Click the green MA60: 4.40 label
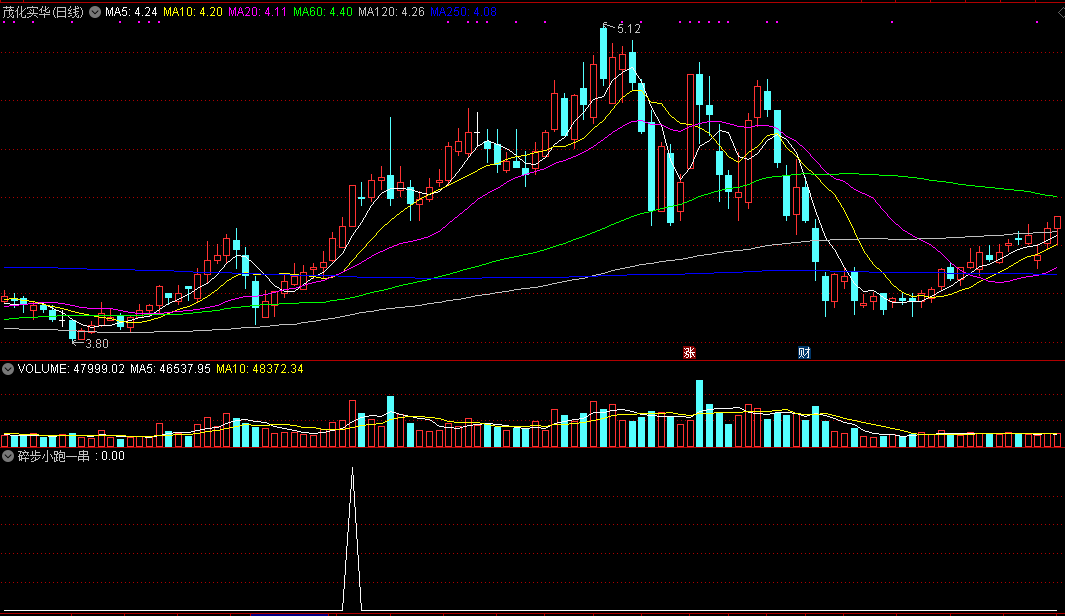The height and width of the screenshot is (616, 1065). 323,12
